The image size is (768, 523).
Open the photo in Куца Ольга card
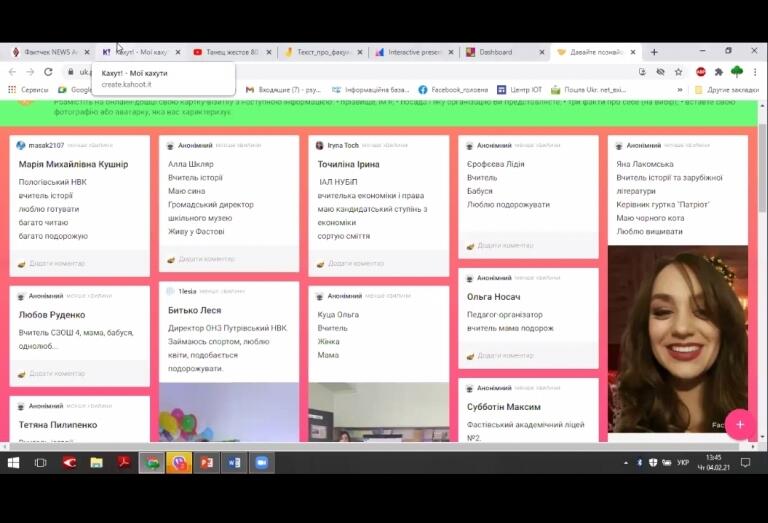click(378, 412)
